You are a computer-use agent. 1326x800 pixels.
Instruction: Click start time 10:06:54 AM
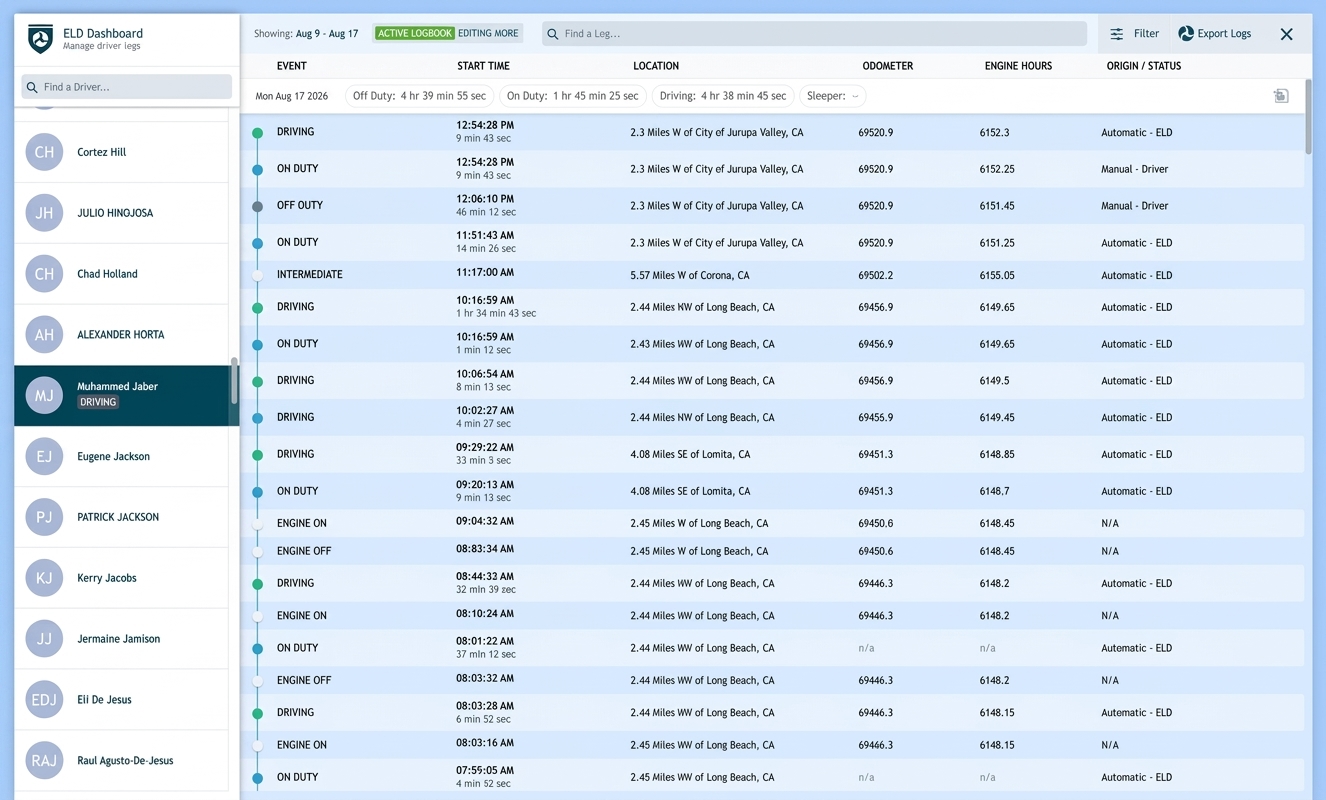point(485,373)
